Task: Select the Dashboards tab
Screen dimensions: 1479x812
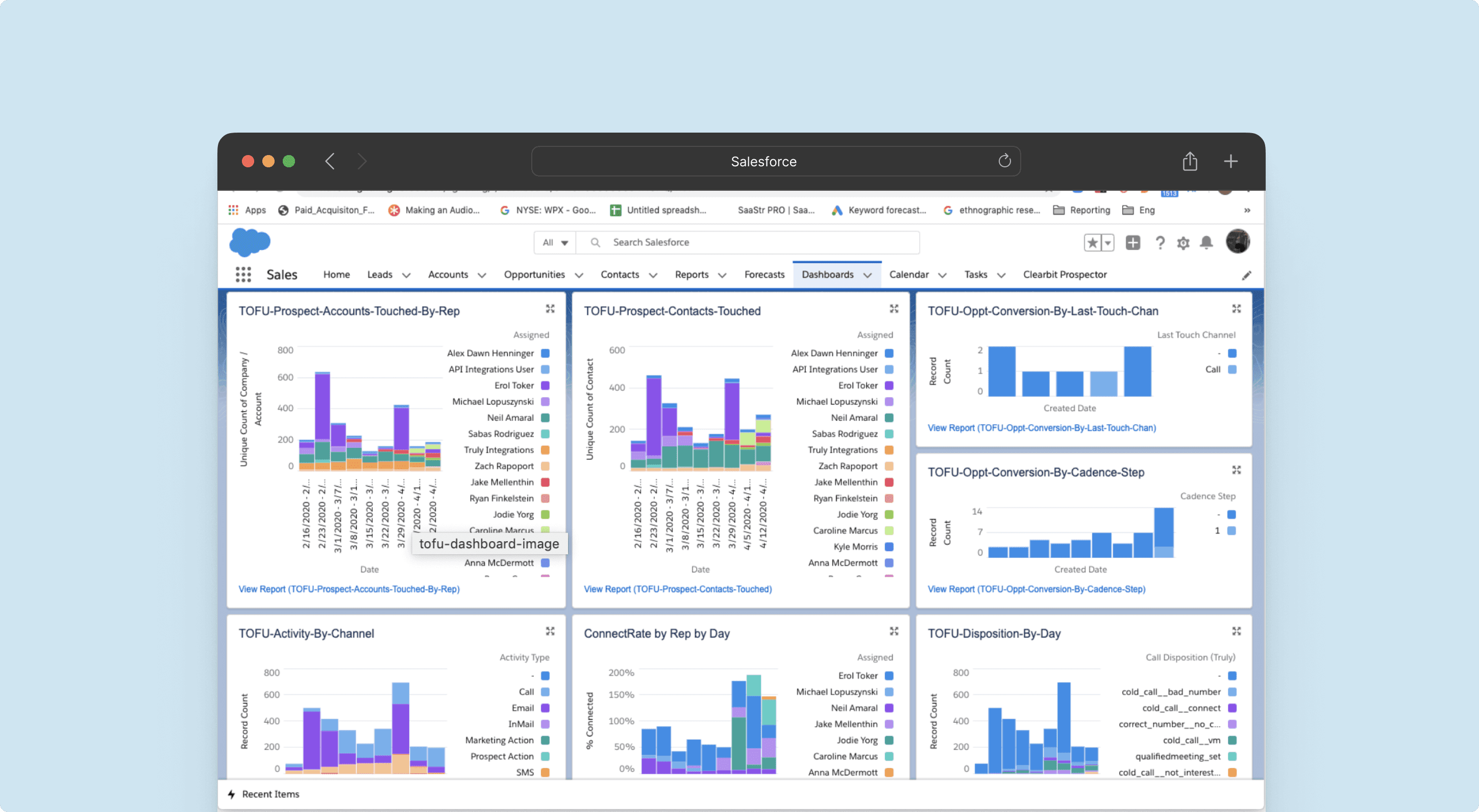Action: pyautogui.click(x=828, y=274)
